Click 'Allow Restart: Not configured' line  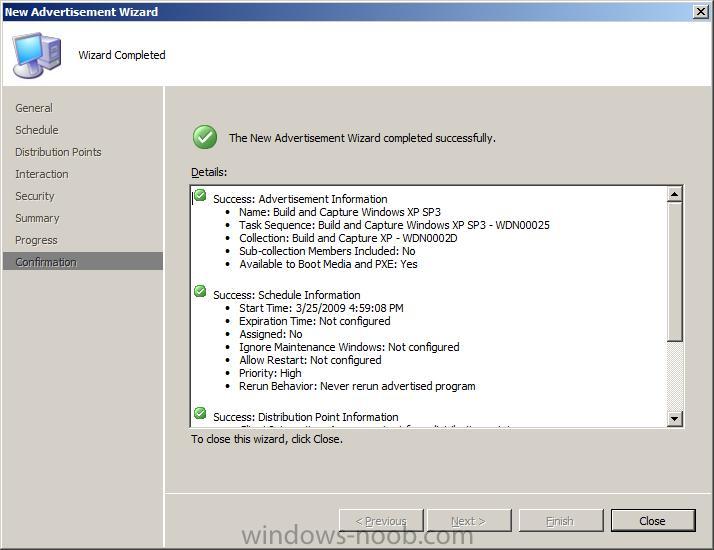[310, 360]
